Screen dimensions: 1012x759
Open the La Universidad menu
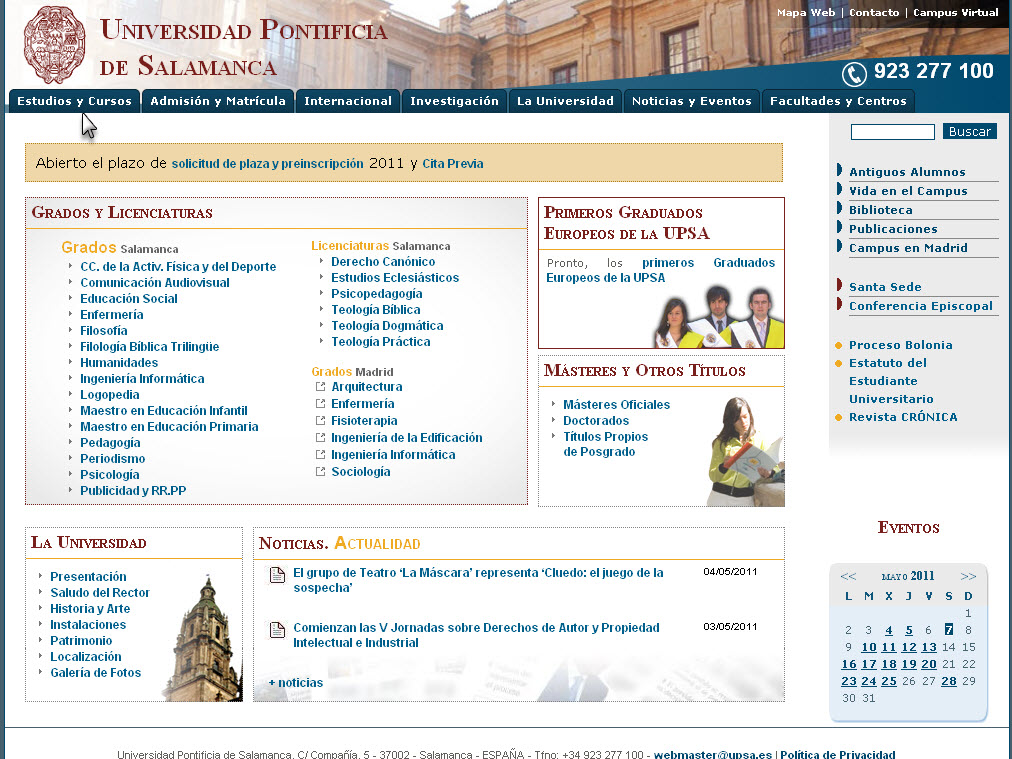point(565,101)
